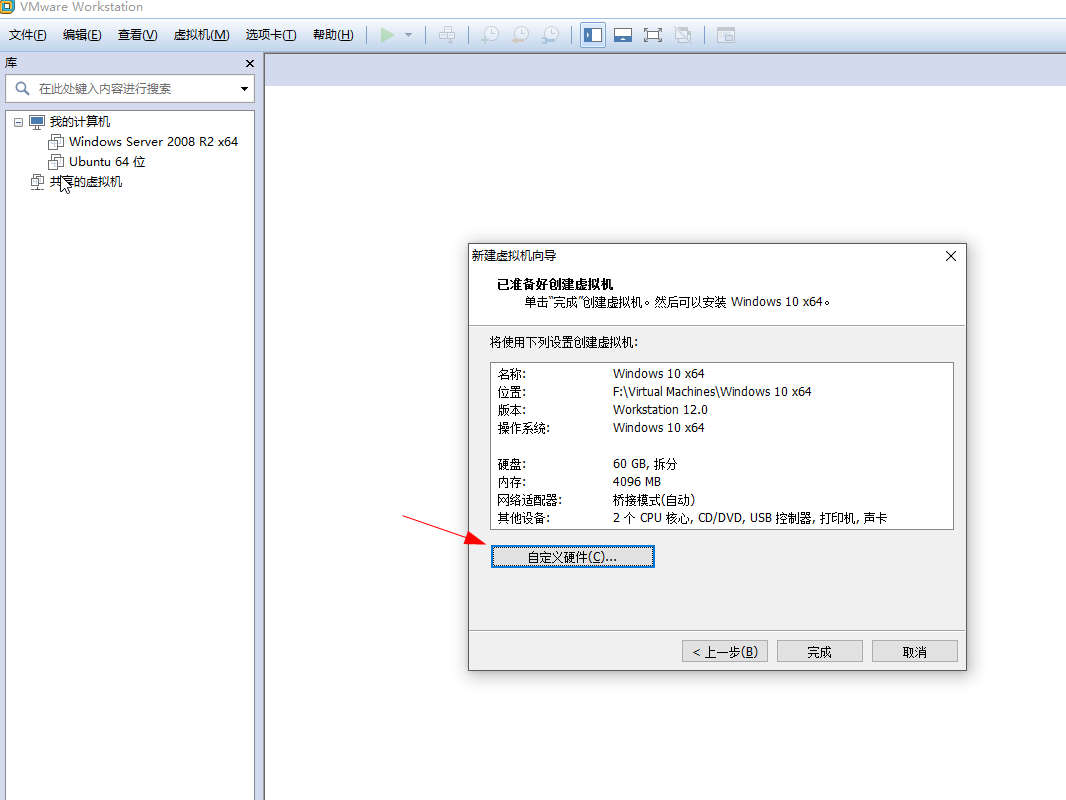Click the VMware Workstation title bar icon

[7, 7]
